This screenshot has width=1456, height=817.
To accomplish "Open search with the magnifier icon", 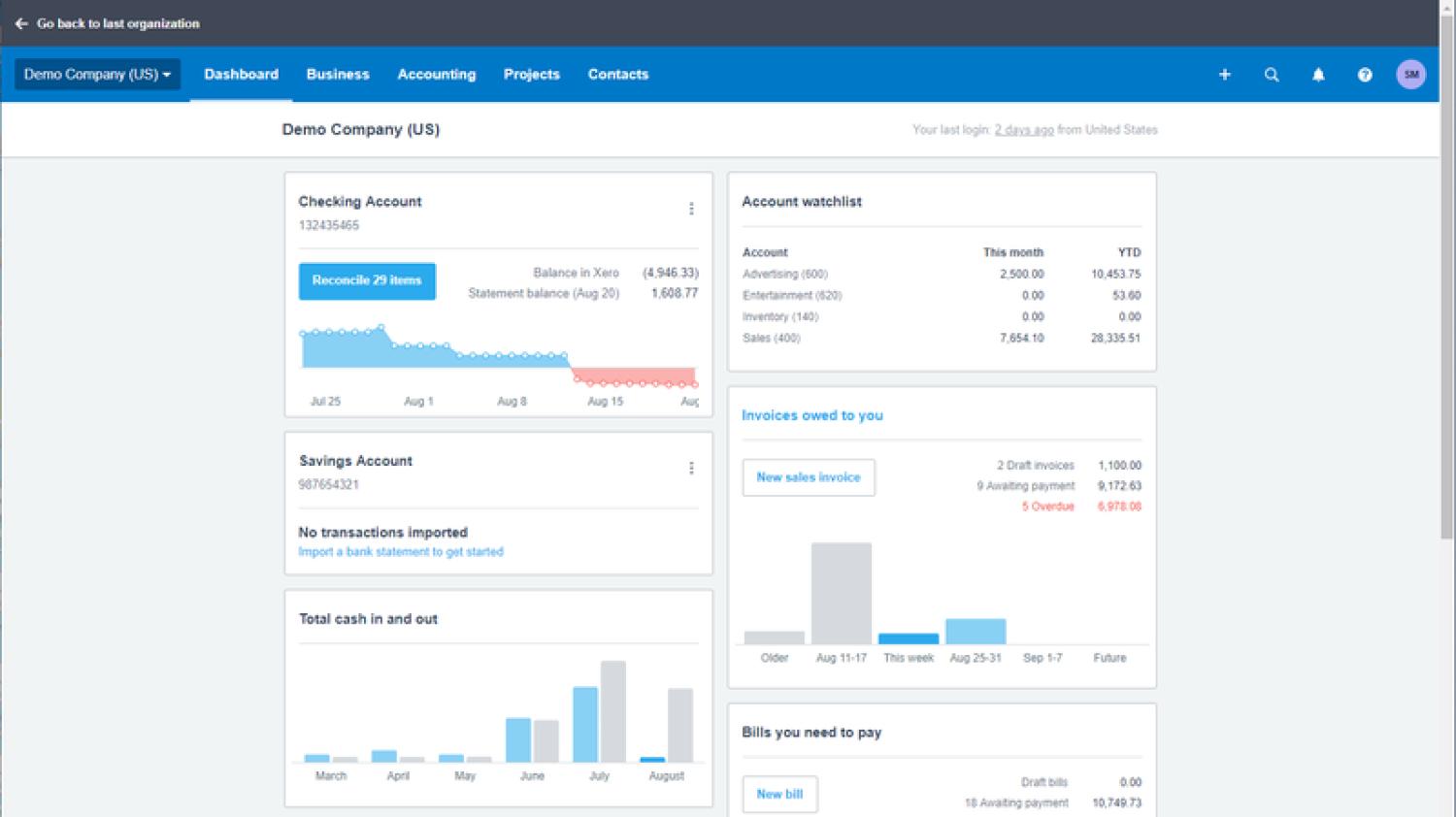I will [x=1272, y=75].
